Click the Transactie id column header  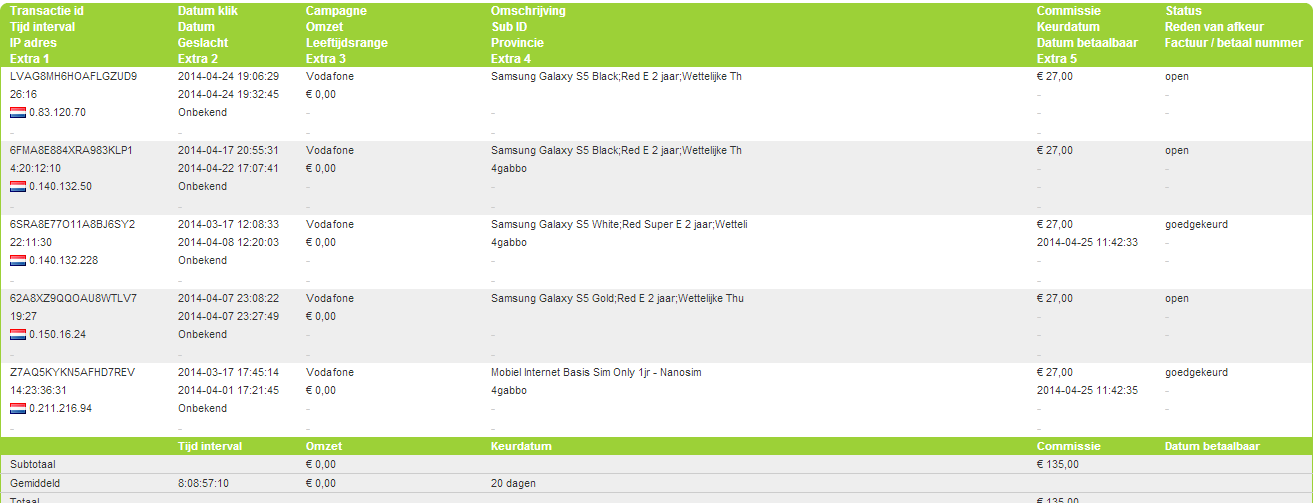[x=47, y=11]
